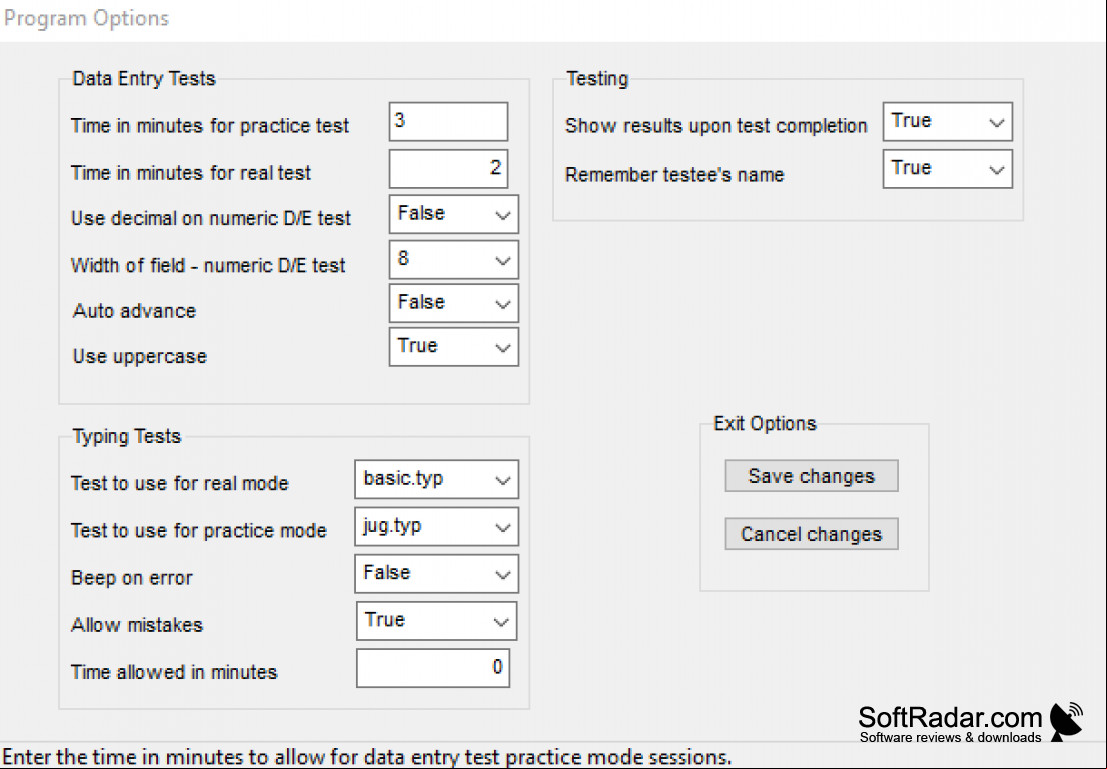Open the 'Remember testee's name' dropdown
Viewport: 1107px width, 769px height.
click(x=947, y=169)
